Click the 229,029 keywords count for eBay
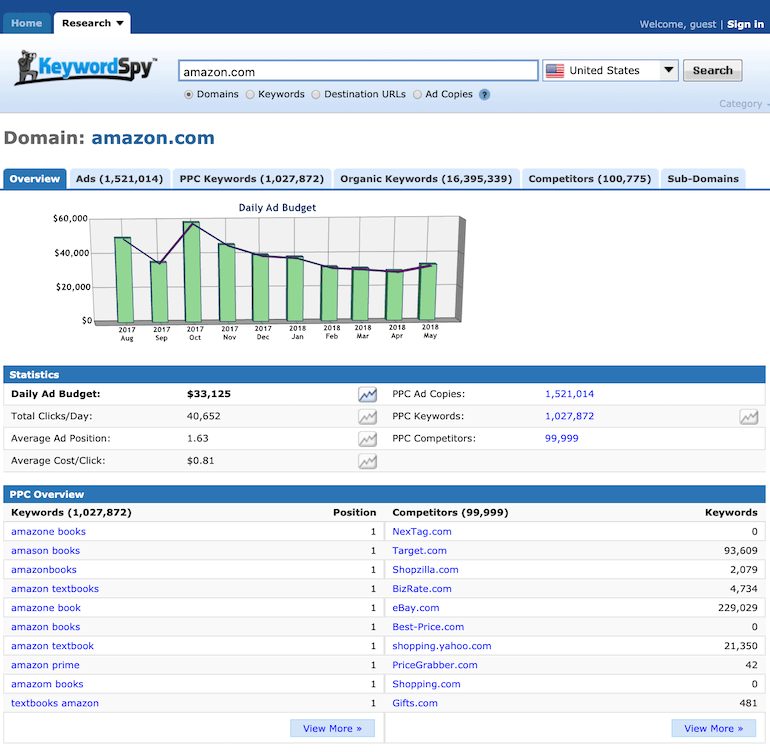The image size is (770, 752). [x=738, y=608]
